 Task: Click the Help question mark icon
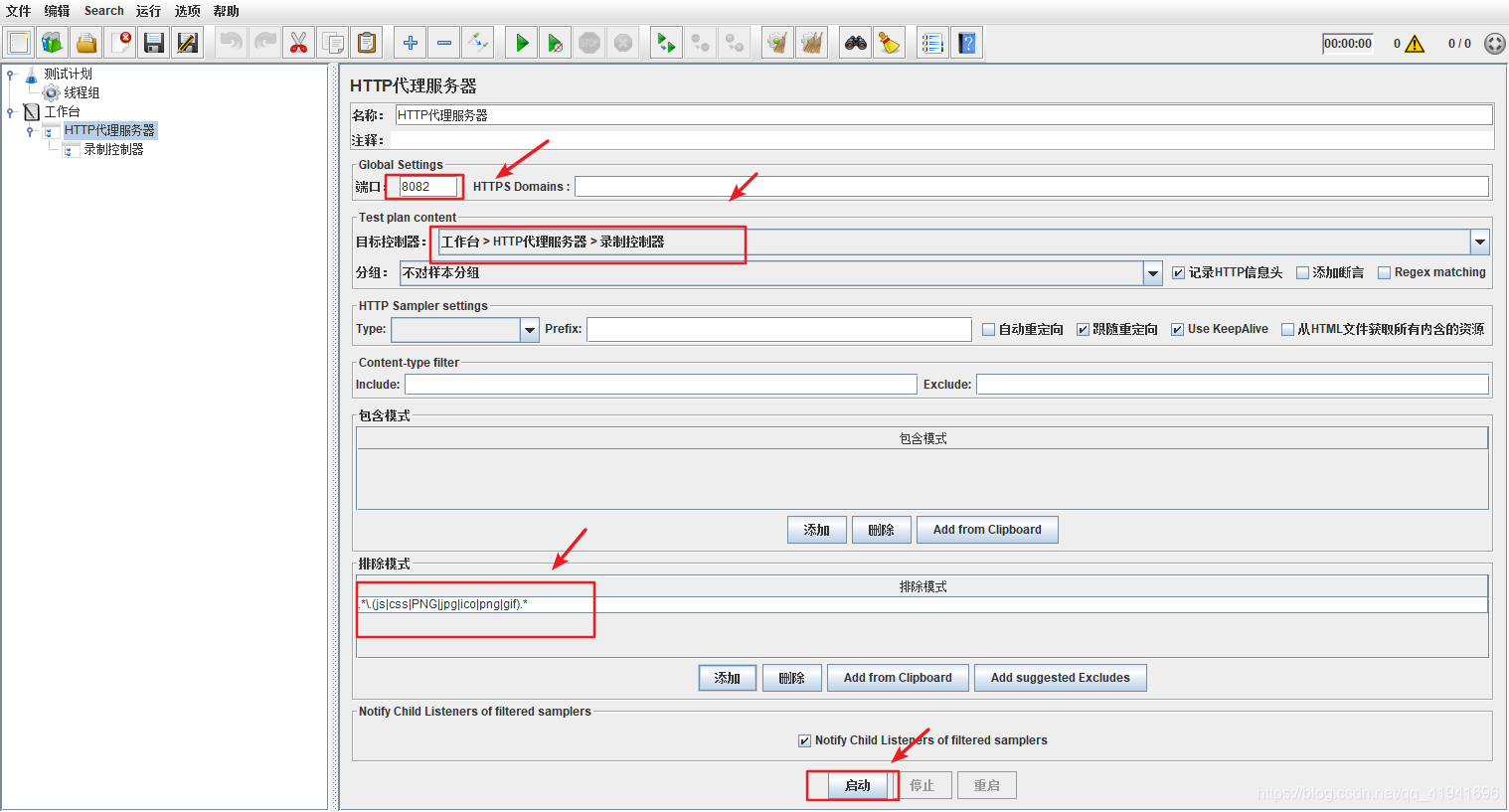point(966,43)
